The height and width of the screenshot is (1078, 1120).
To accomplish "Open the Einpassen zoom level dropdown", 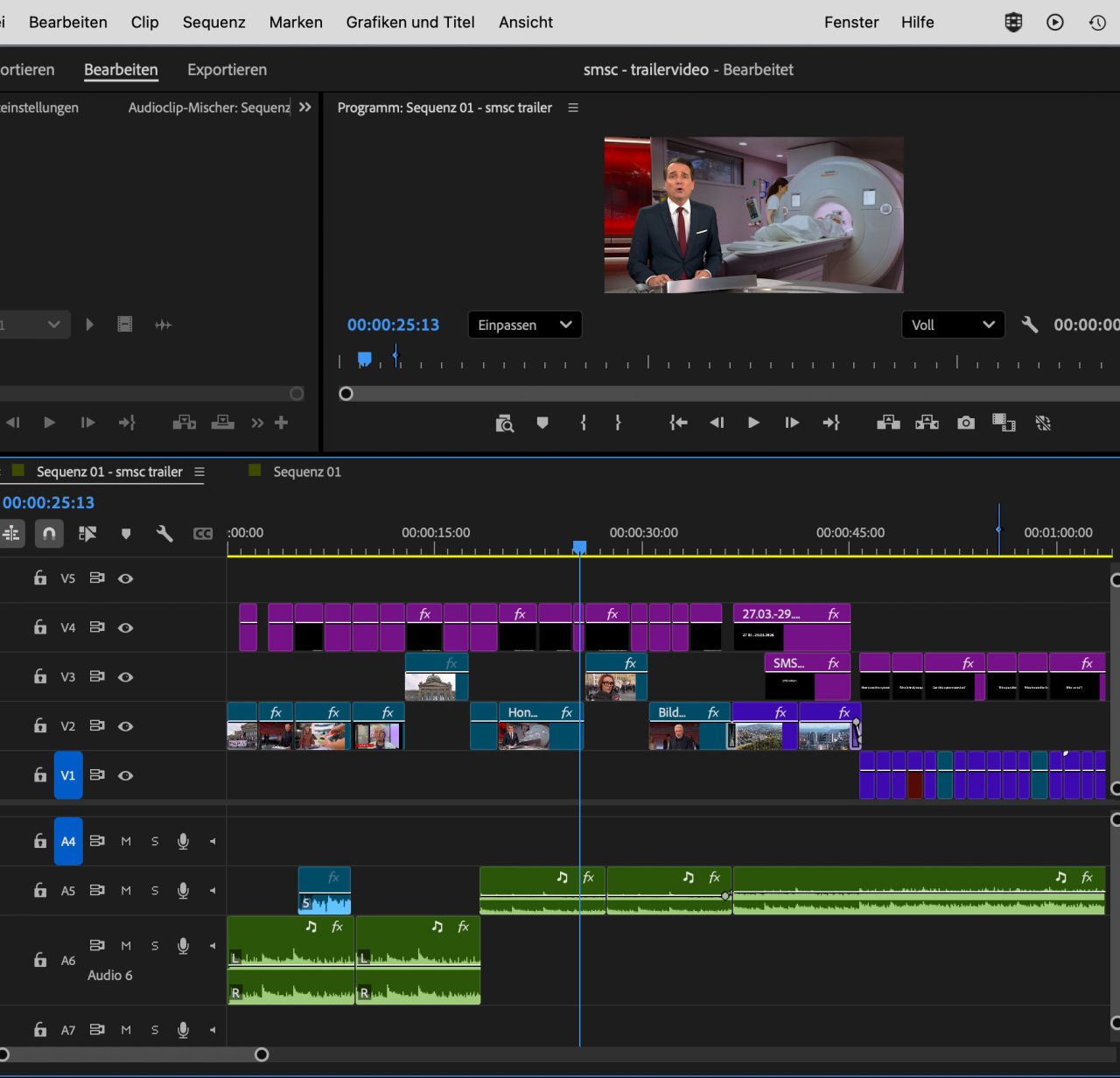I will click(524, 325).
